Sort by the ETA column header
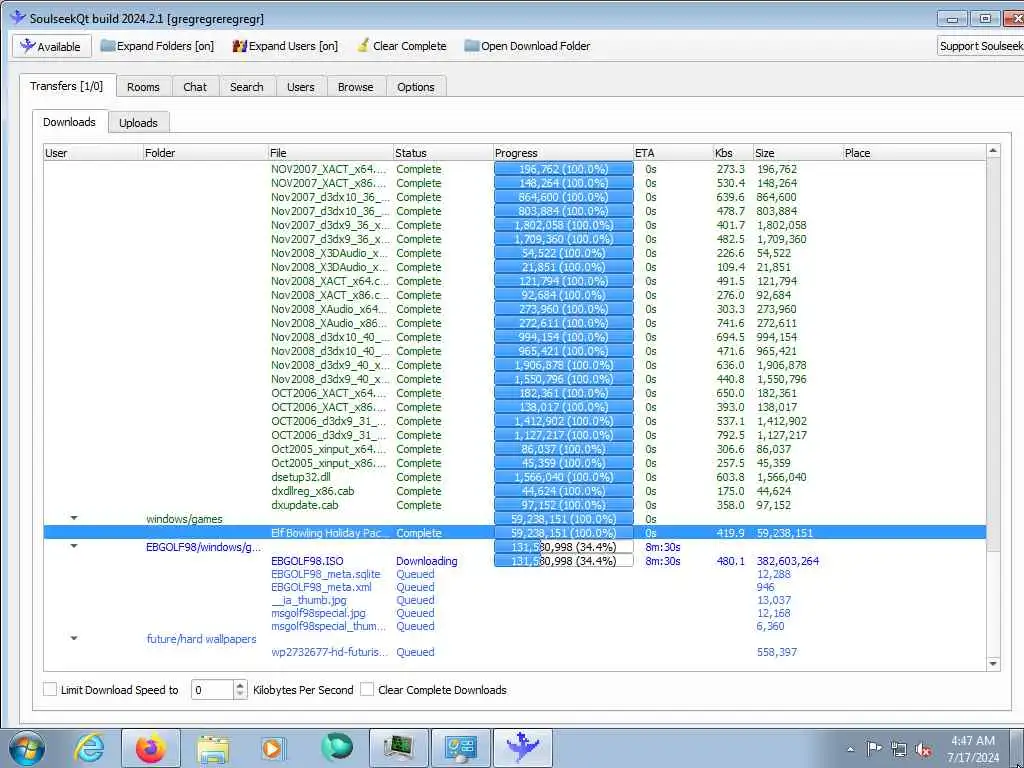The height and width of the screenshot is (768, 1024). [673, 153]
